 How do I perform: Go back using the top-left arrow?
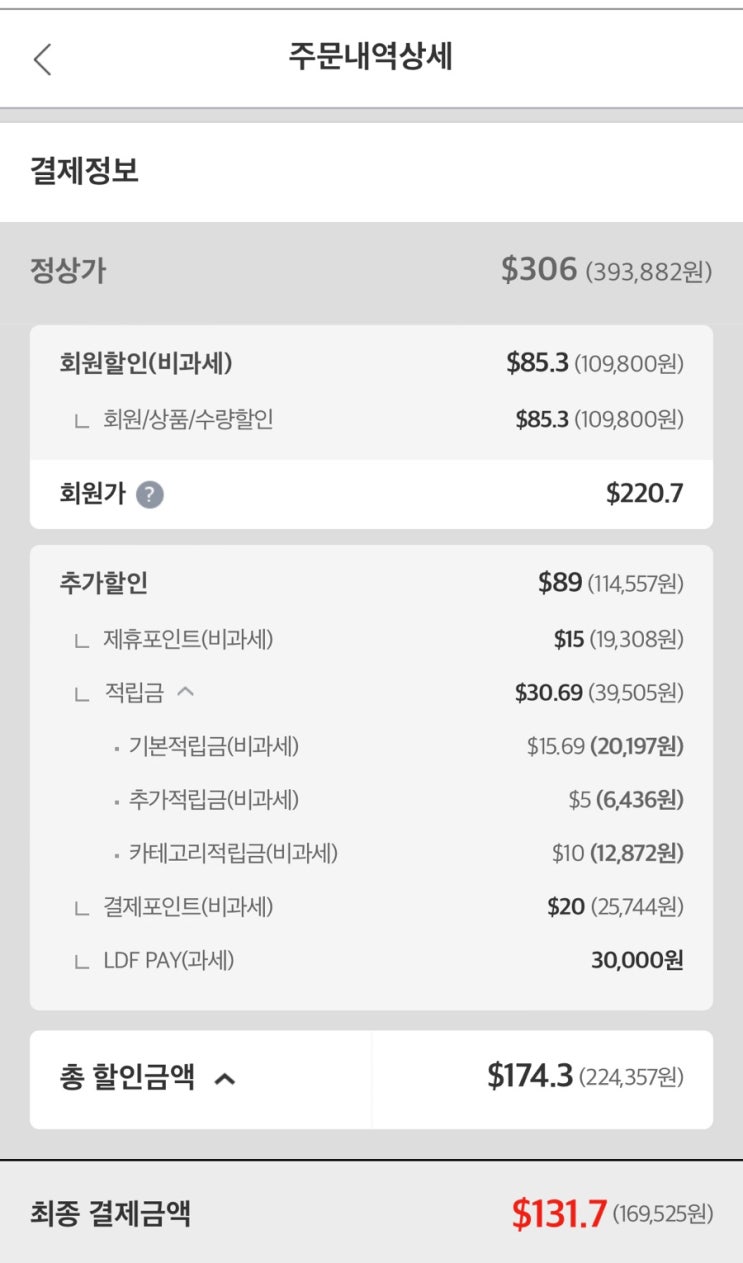point(42,59)
